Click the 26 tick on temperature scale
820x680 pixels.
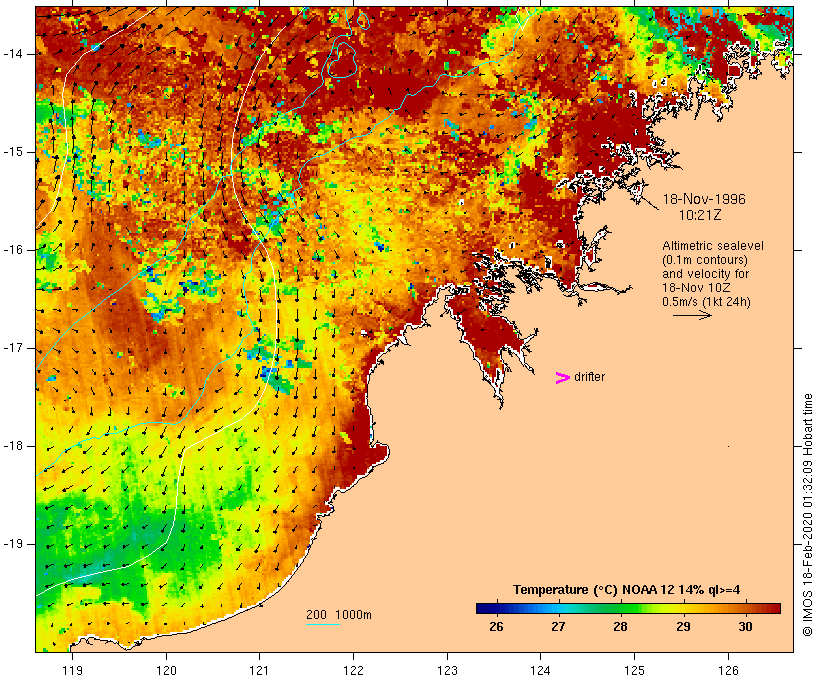[496, 626]
